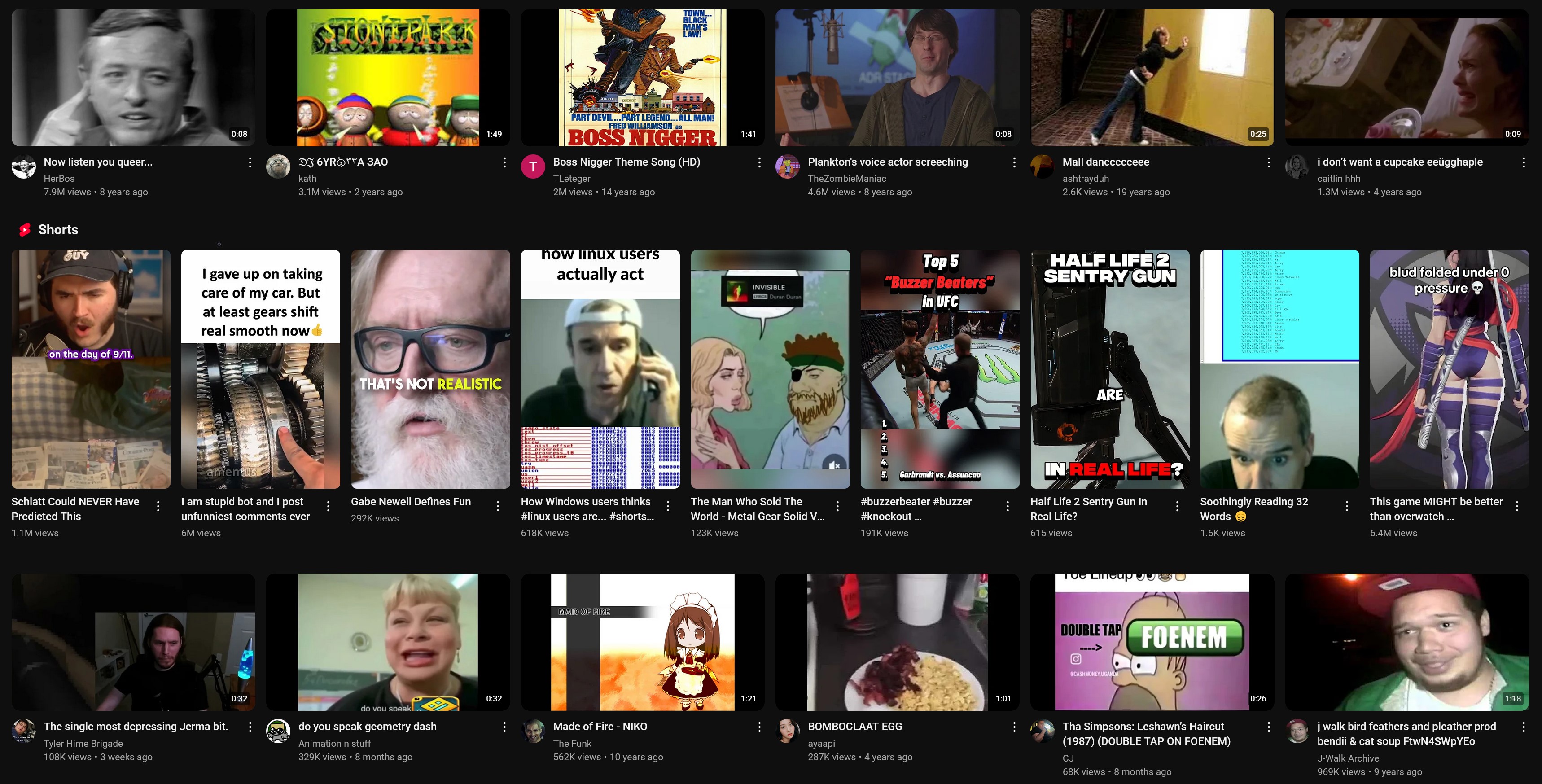
Task: Click the '292K views' text
Action: coord(375,518)
